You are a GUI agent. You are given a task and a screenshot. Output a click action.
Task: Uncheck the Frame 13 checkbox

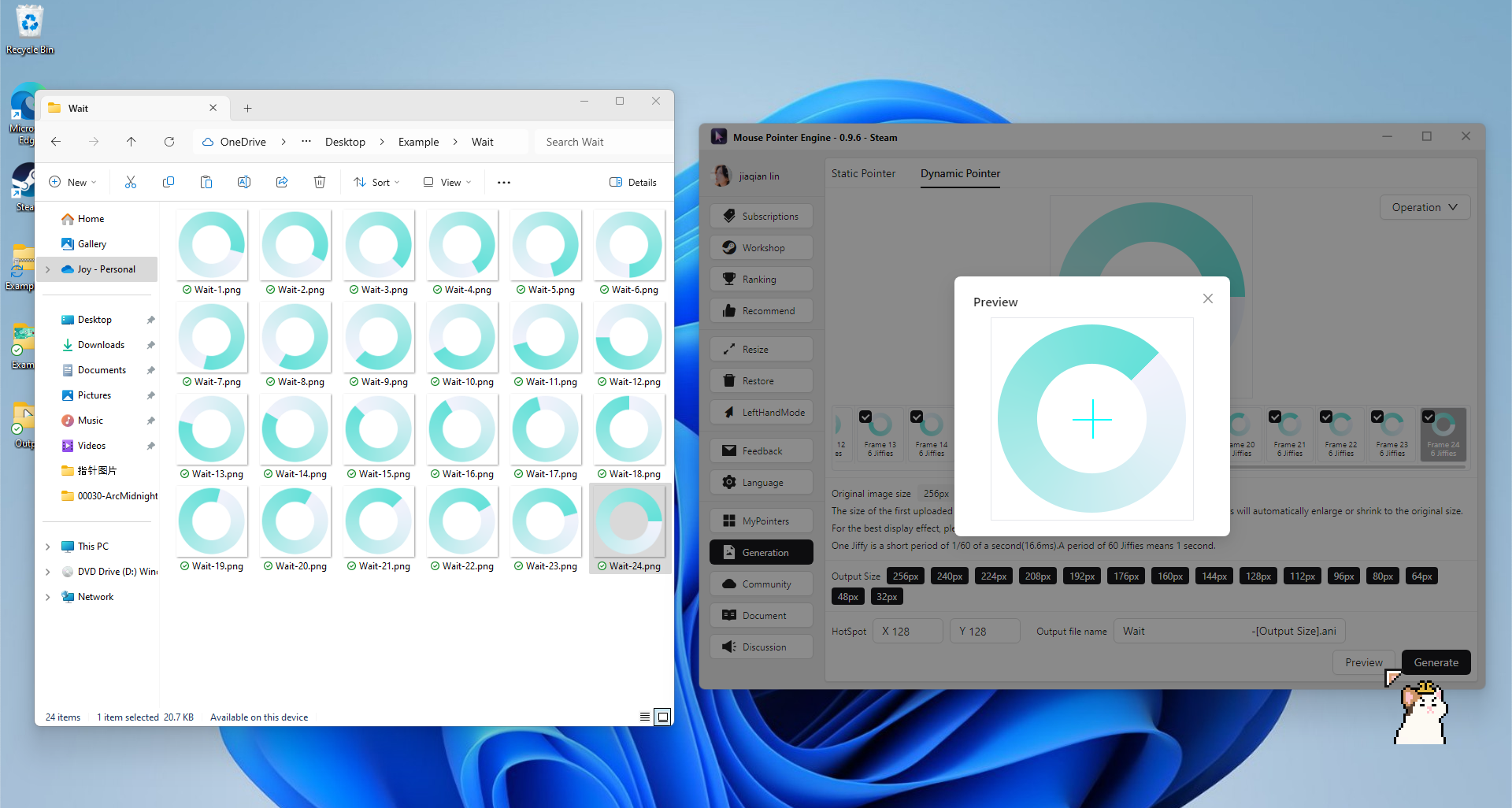865,417
